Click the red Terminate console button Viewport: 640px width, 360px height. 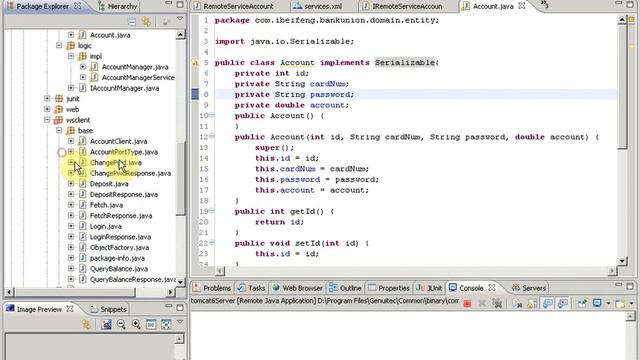click(x=467, y=304)
